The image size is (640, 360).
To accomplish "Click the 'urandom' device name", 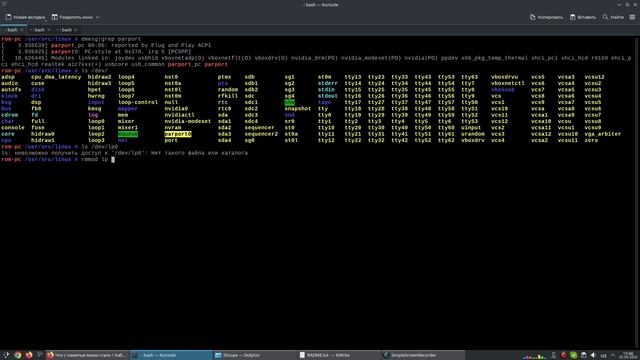I will [x=473, y=134].
